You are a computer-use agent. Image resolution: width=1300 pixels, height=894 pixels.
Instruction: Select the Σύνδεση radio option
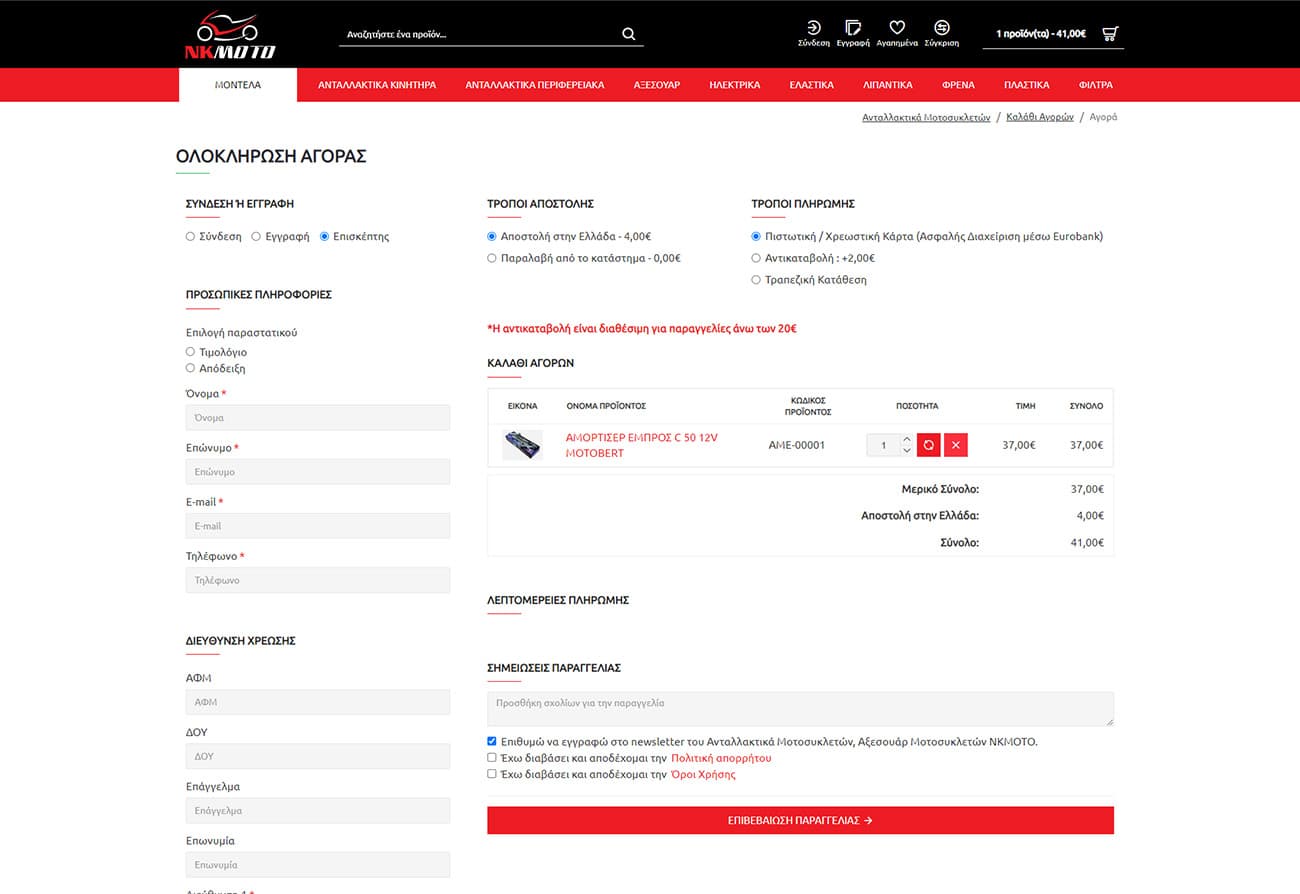tap(190, 237)
